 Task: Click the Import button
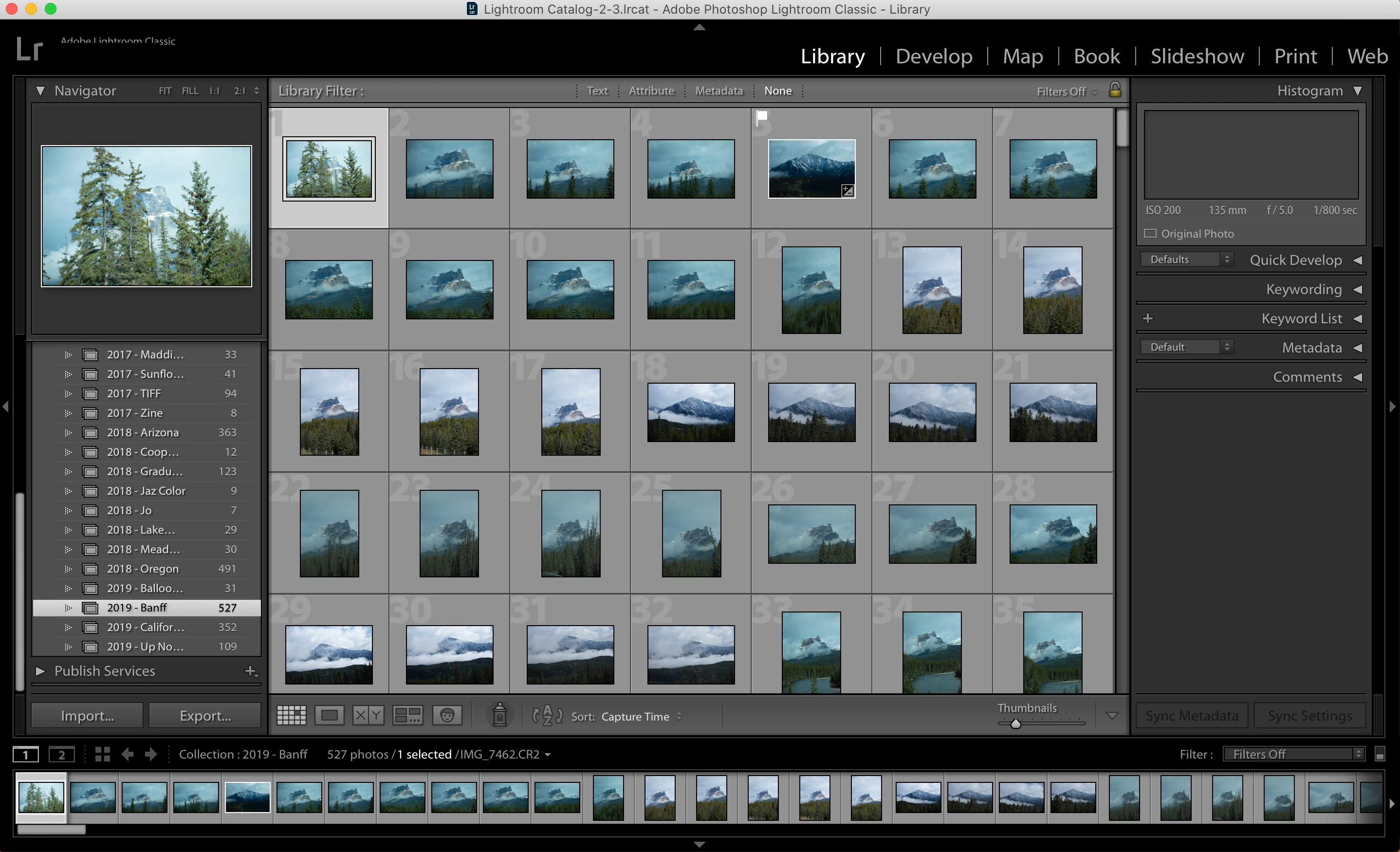87,716
